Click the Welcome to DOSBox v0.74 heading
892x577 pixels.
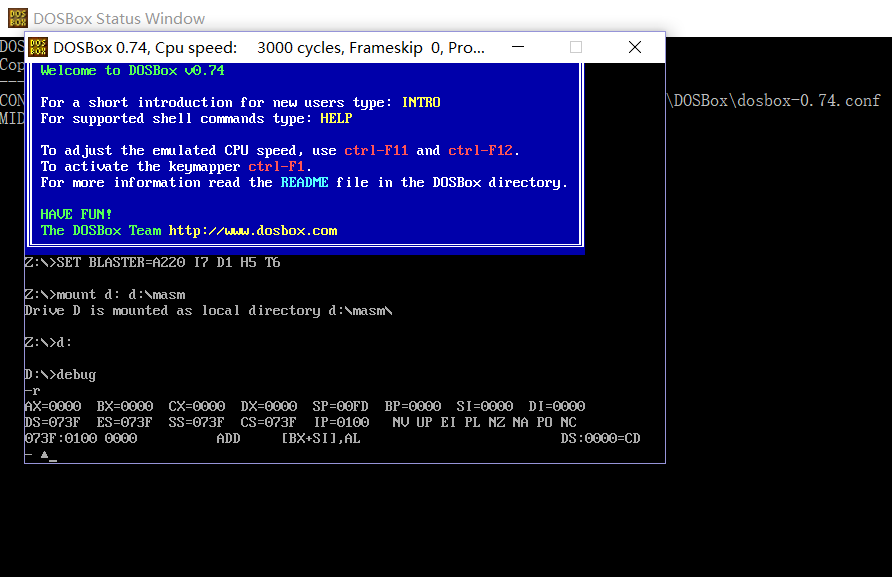coord(132,71)
